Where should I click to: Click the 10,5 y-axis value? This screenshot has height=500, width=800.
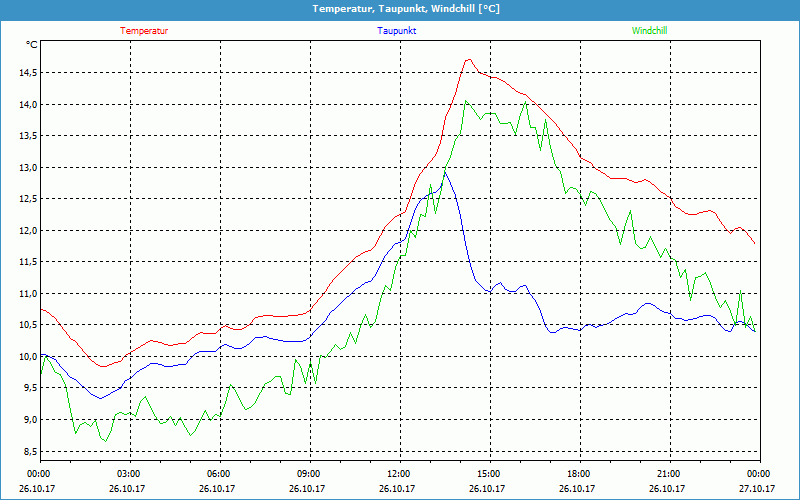(x=28, y=325)
